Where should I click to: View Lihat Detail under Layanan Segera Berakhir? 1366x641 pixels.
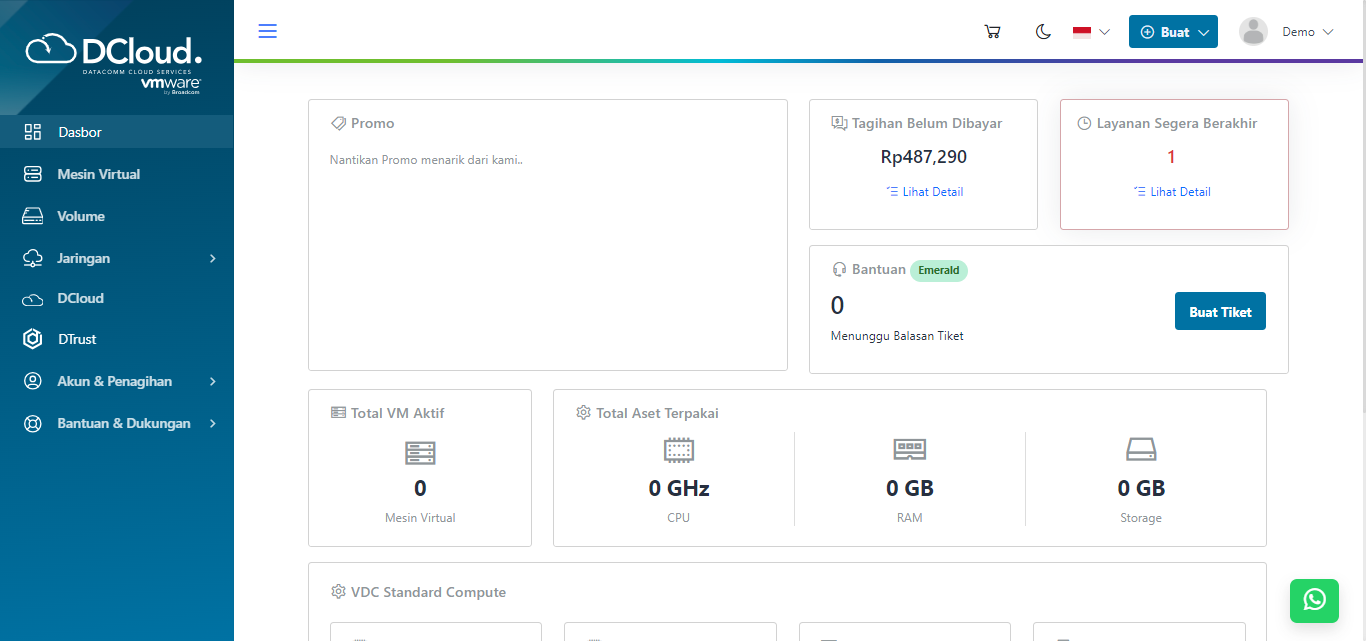tap(1180, 192)
